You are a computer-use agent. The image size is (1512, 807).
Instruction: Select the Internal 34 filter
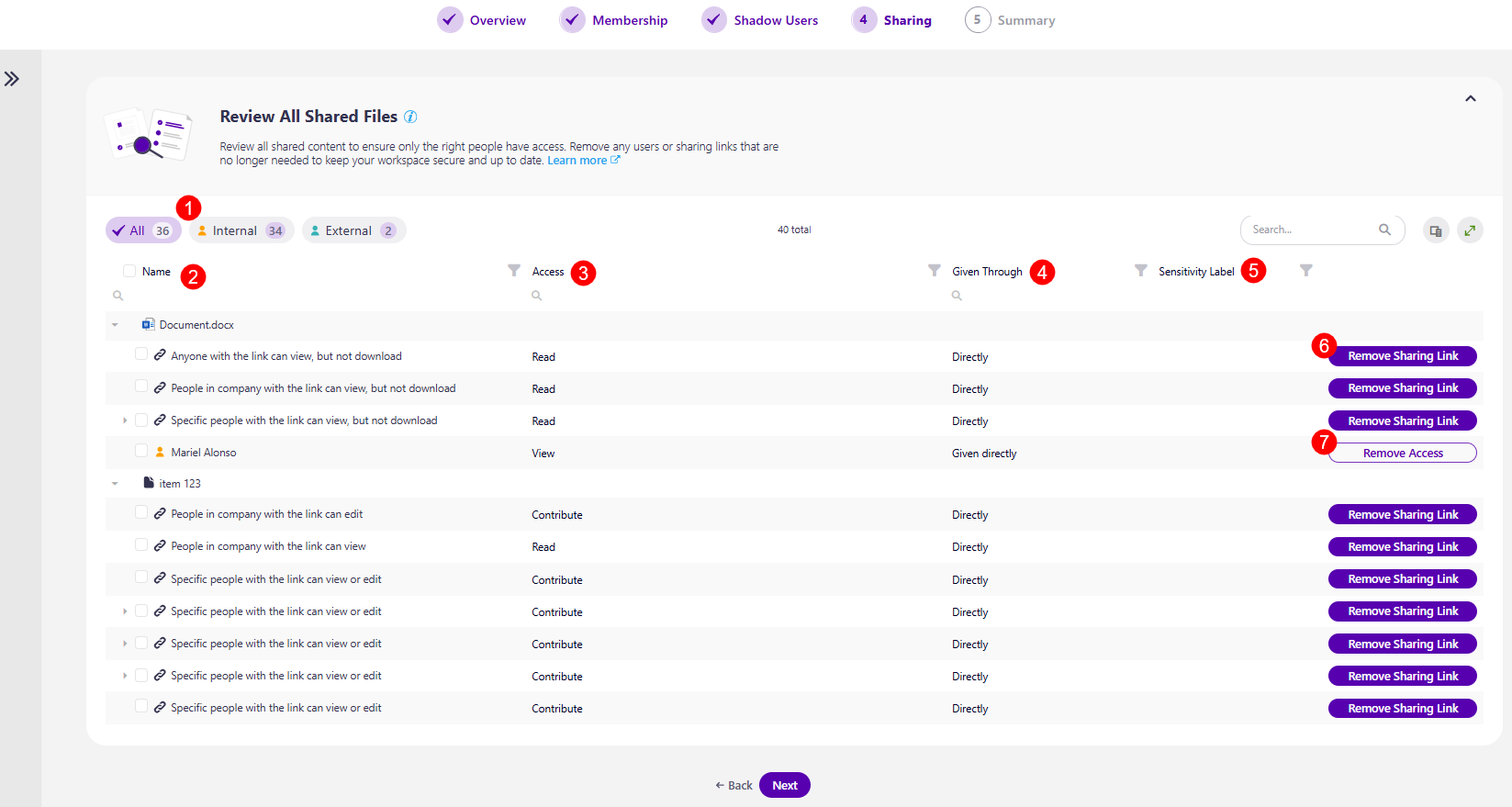pyautogui.click(x=241, y=230)
